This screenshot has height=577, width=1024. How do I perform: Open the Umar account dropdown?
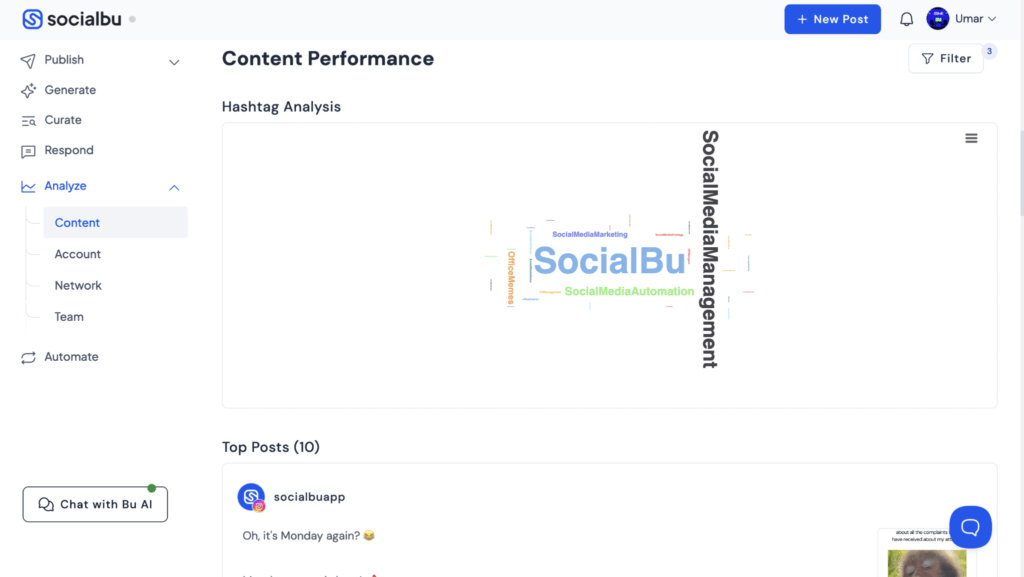click(x=976, y=19)
